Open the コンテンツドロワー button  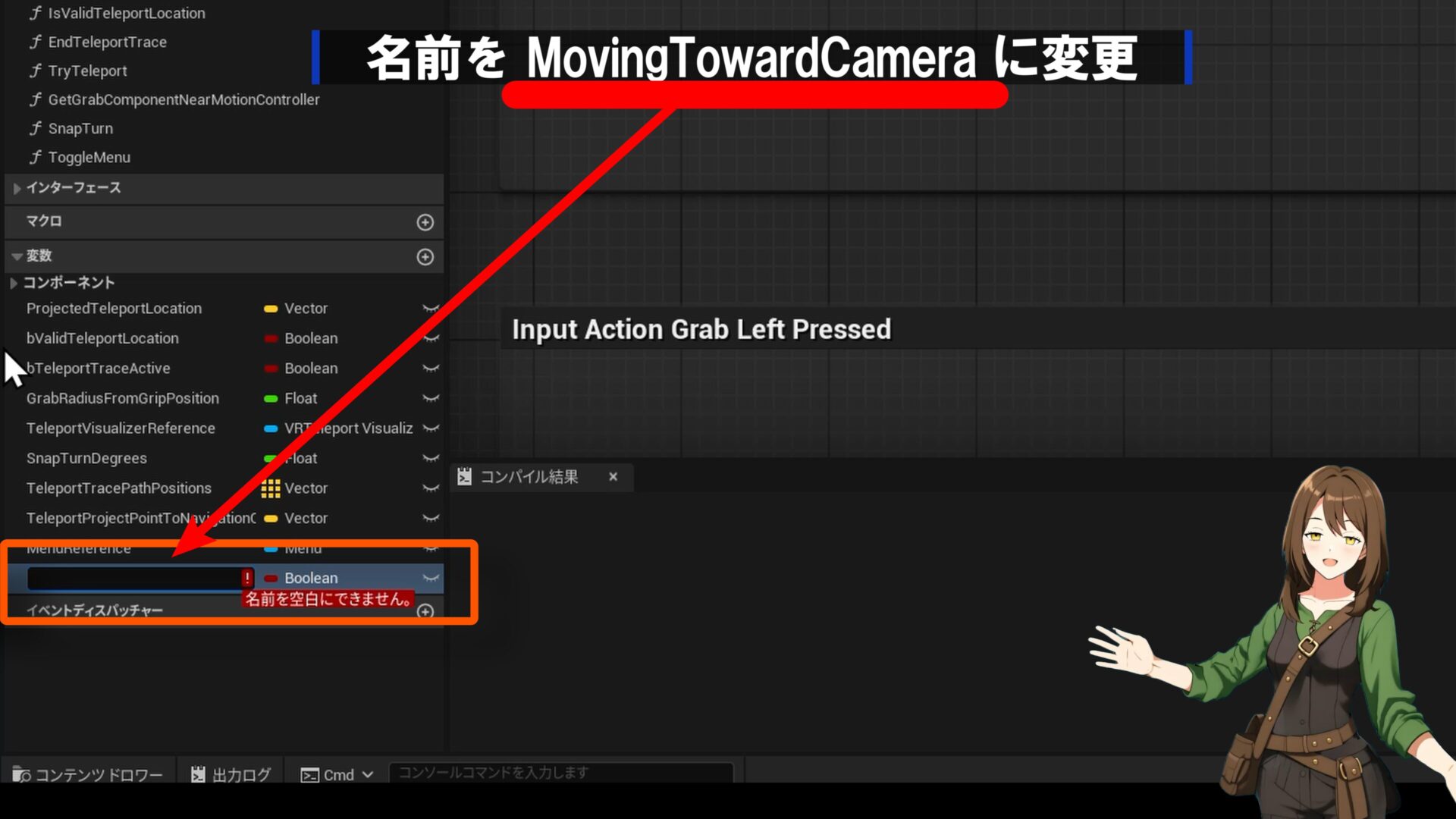[x=88, y=774]
